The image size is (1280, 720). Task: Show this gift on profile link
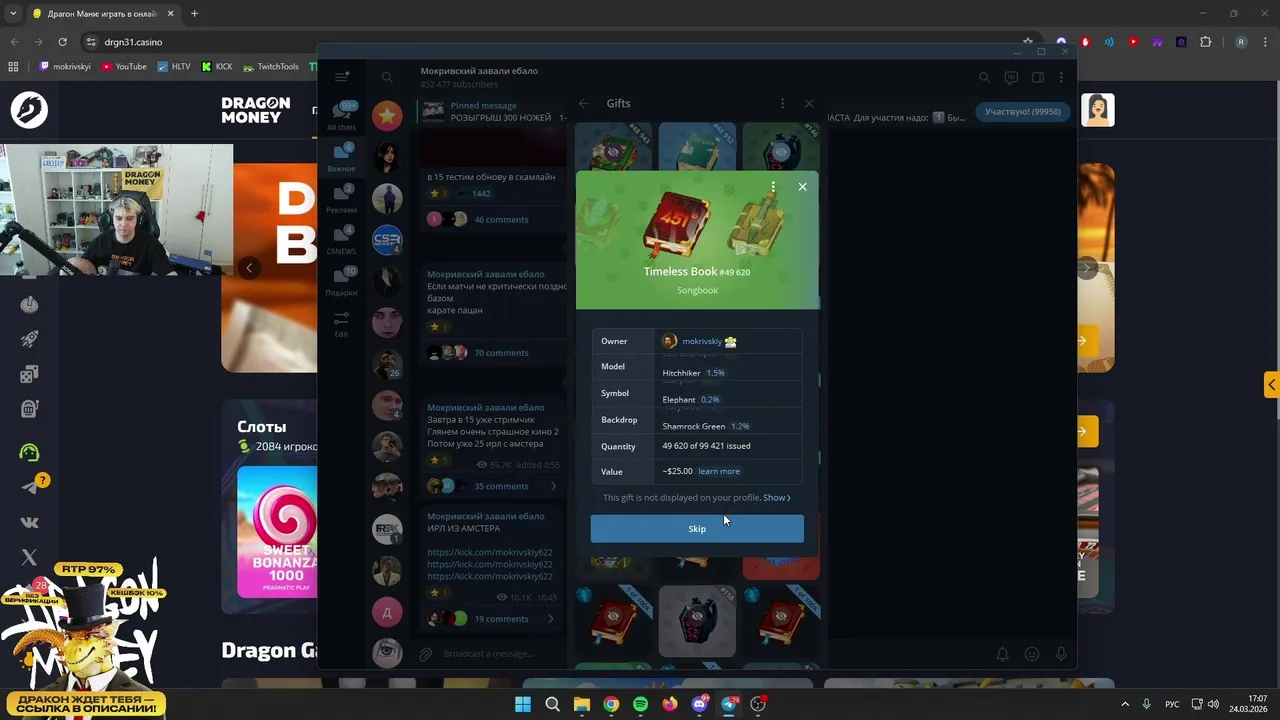click(777, 497)
